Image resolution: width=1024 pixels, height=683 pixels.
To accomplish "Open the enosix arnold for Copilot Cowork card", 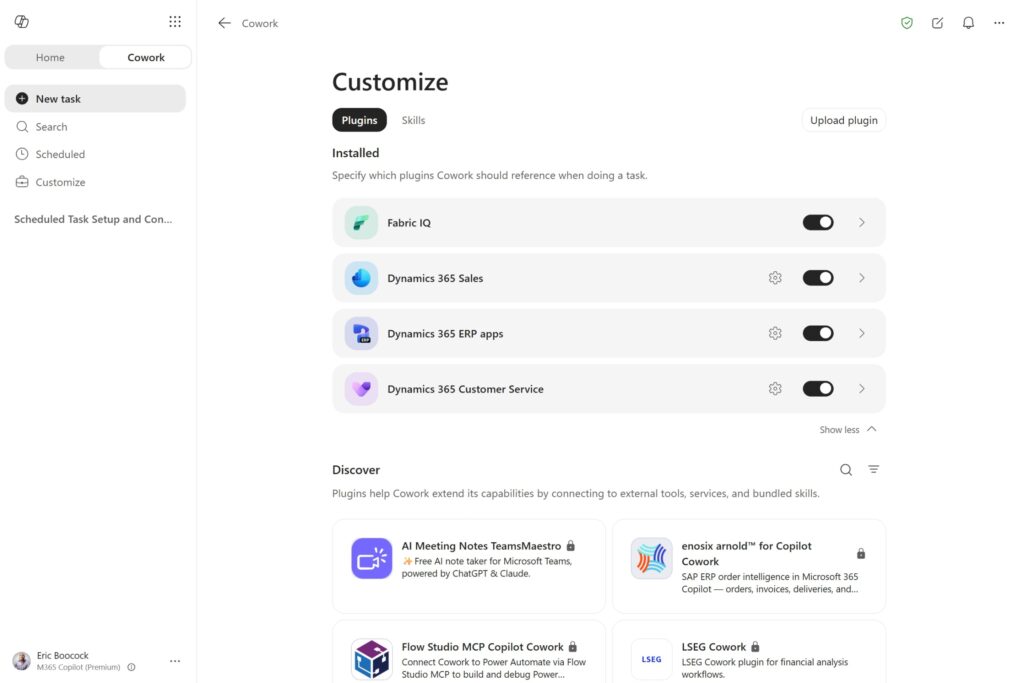I will coord(749,566).
